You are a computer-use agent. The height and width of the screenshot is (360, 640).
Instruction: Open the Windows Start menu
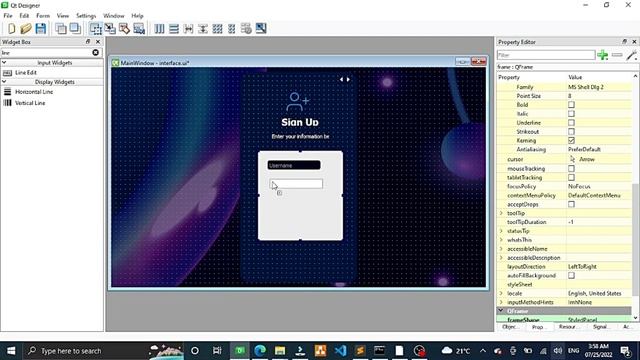pos(11,351)
